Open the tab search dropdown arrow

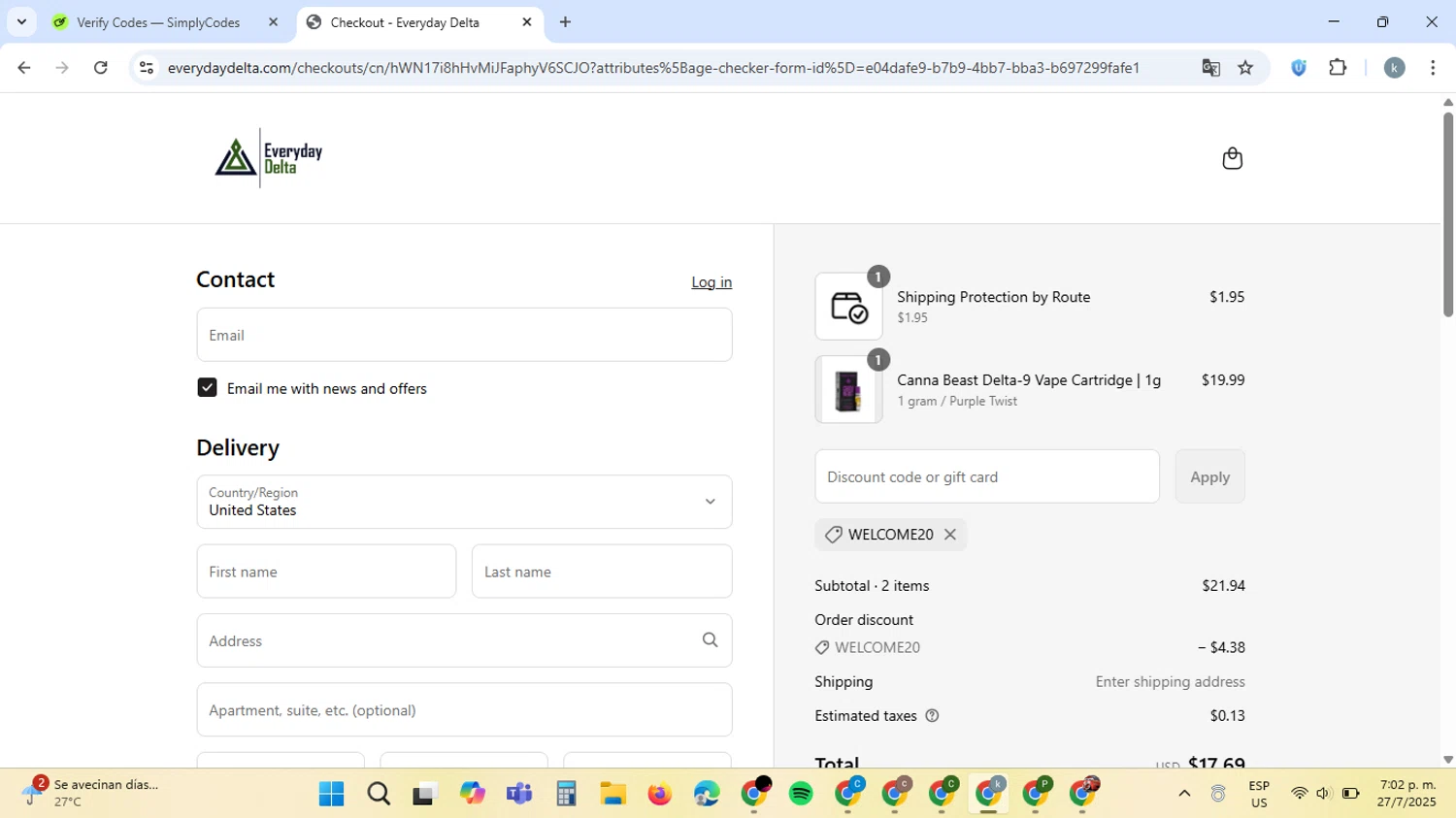(x=21, y=22)
